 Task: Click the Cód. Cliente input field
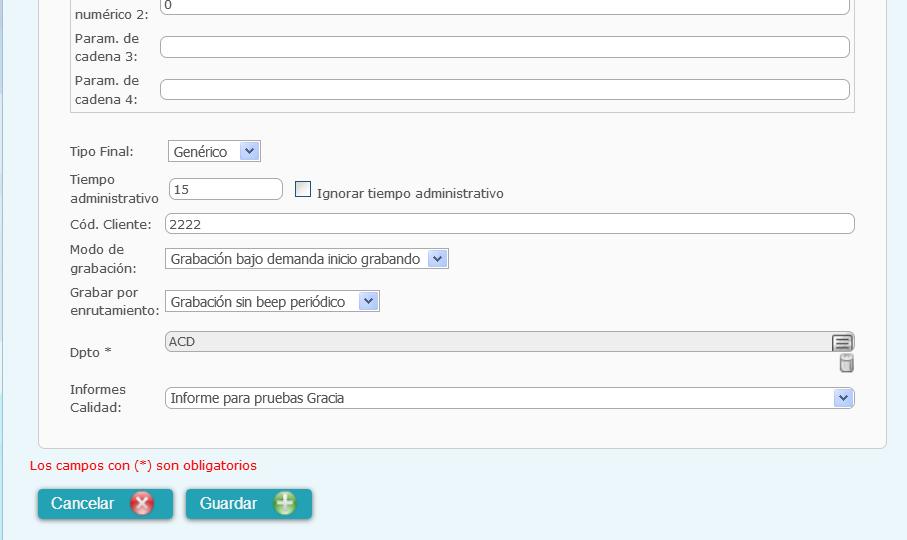510,224
